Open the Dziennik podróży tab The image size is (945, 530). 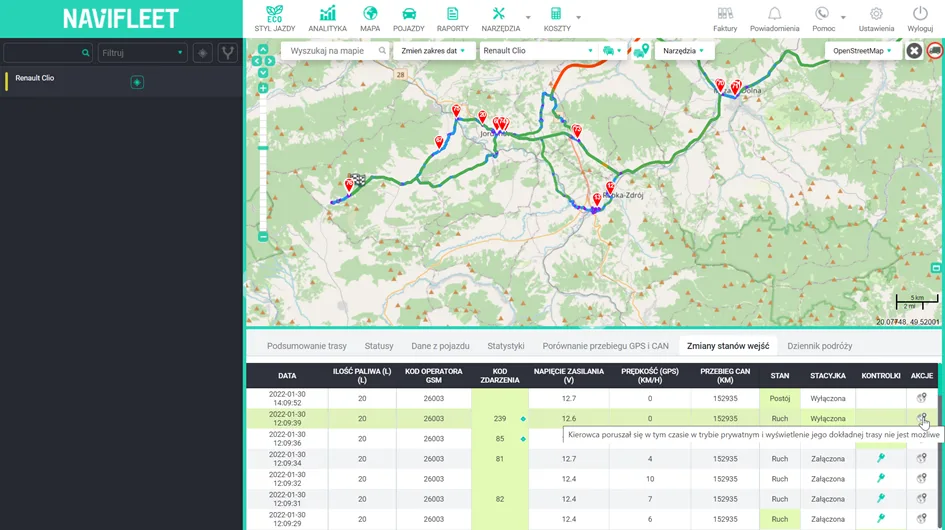coord(820,346)
